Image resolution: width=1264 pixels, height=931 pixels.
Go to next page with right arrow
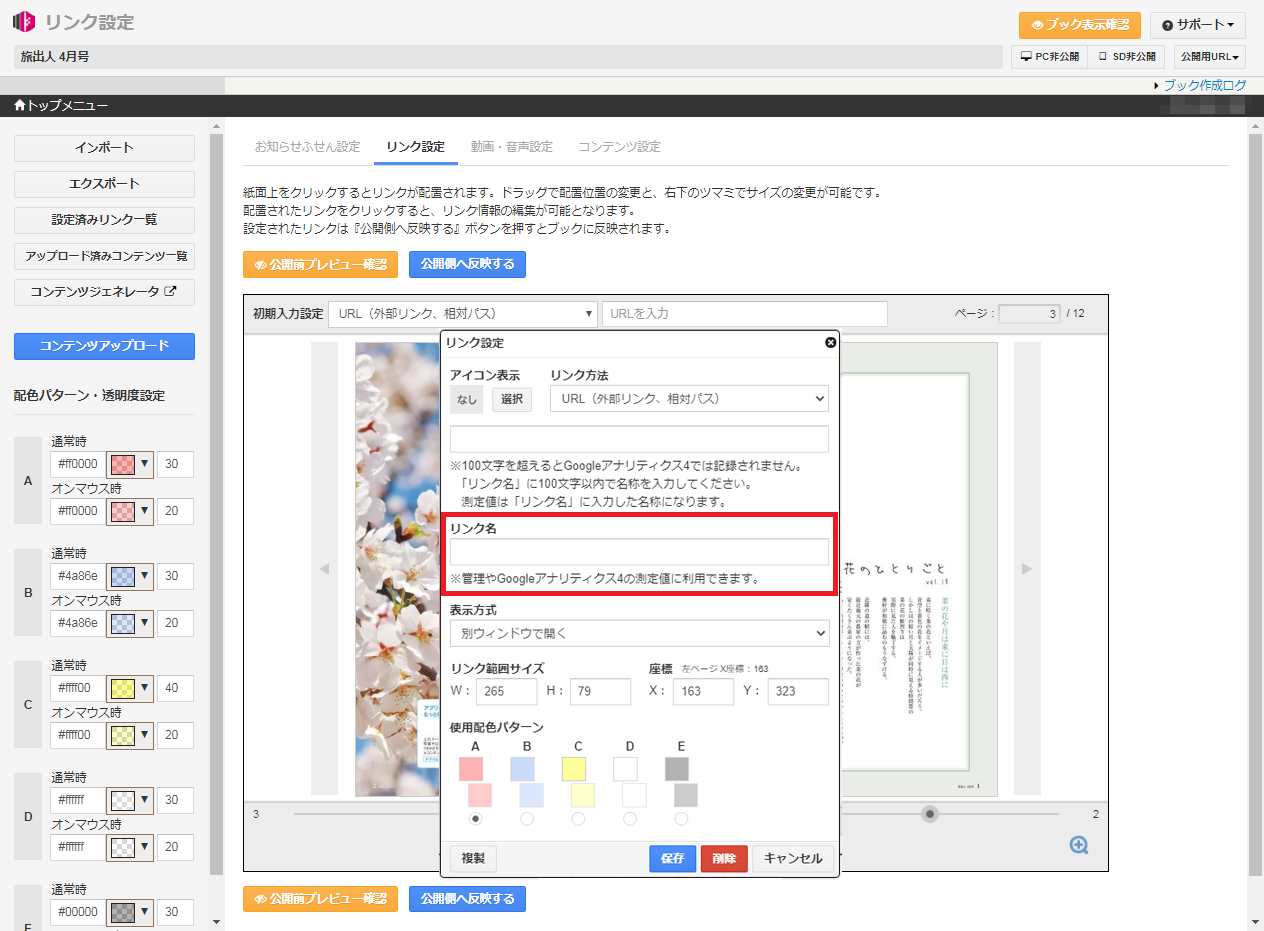pos(1027,569)
